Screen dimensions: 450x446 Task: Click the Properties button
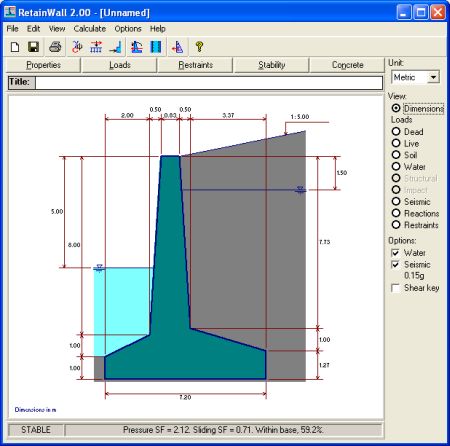[x=43, y=65]
